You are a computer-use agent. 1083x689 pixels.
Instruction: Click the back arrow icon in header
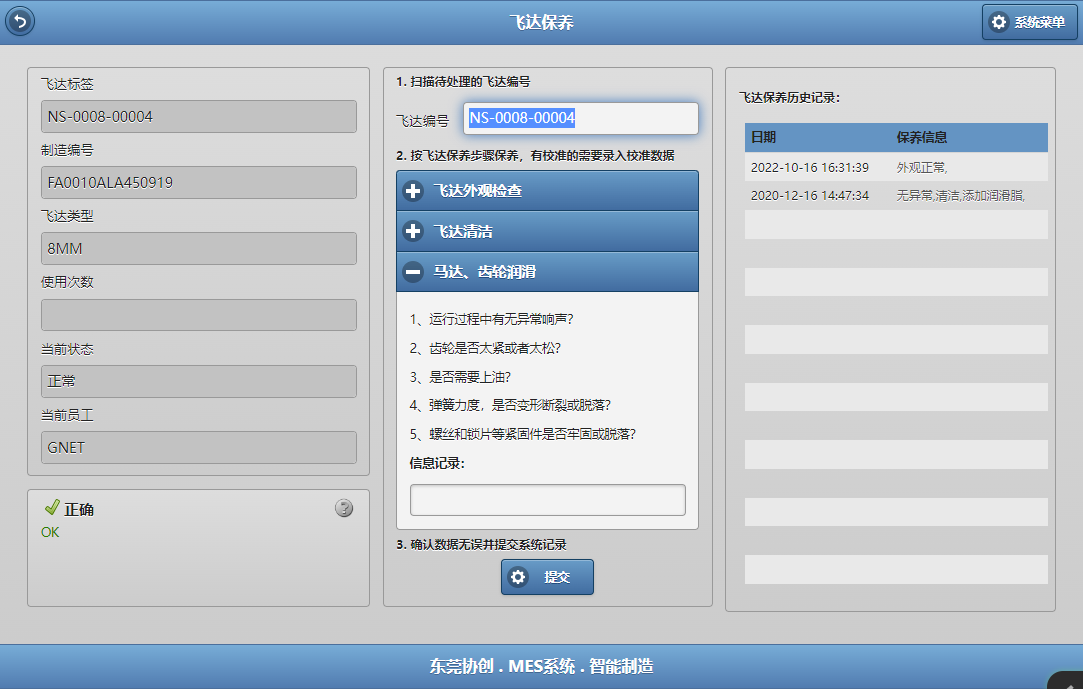(x=20, y=21)
